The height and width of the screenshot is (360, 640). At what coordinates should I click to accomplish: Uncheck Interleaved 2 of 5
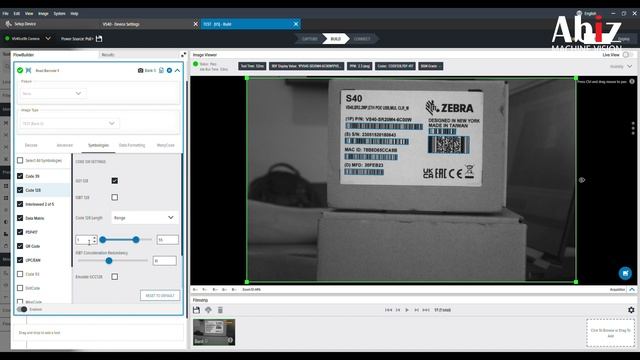tap(20, 204)
